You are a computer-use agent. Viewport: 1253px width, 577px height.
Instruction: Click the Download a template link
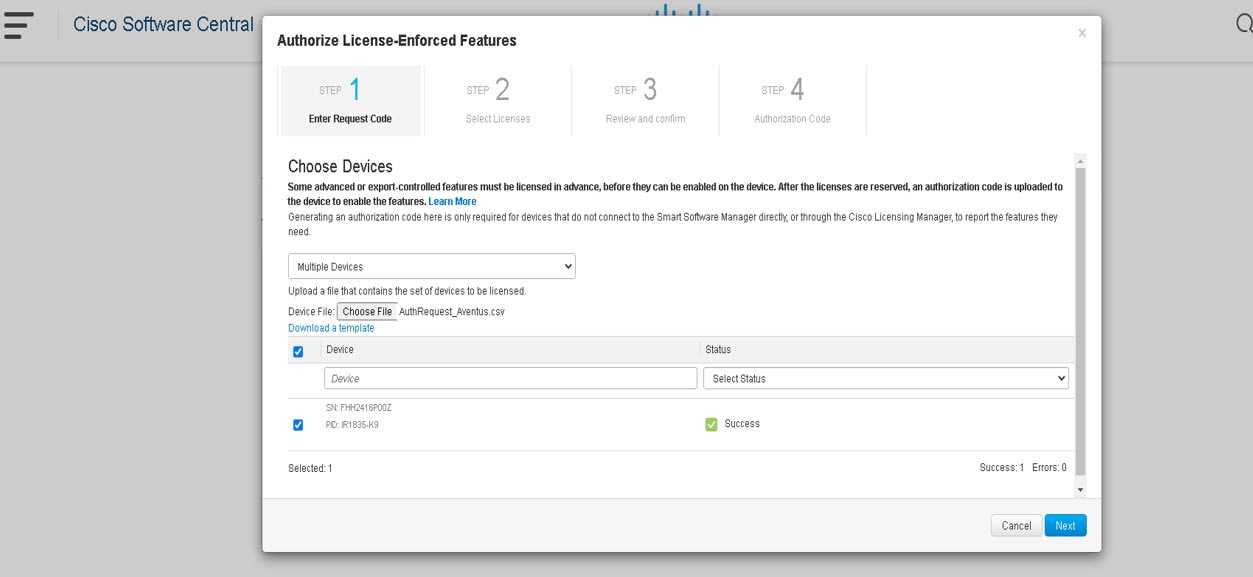(x=331, y=327)
